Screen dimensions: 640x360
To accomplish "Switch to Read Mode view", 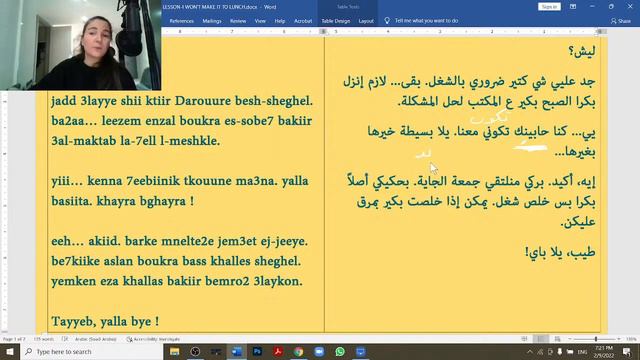I will (x=524, y=339).
